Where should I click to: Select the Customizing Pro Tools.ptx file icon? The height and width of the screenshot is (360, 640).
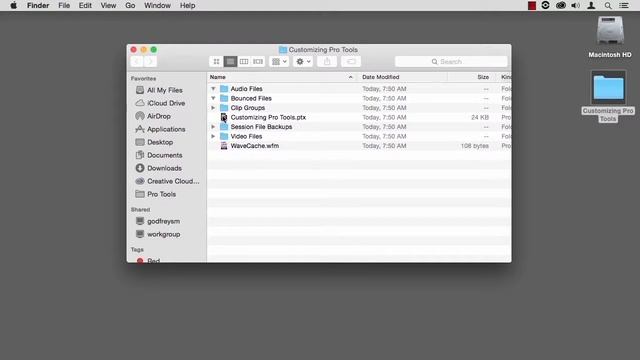click(224, 117)
